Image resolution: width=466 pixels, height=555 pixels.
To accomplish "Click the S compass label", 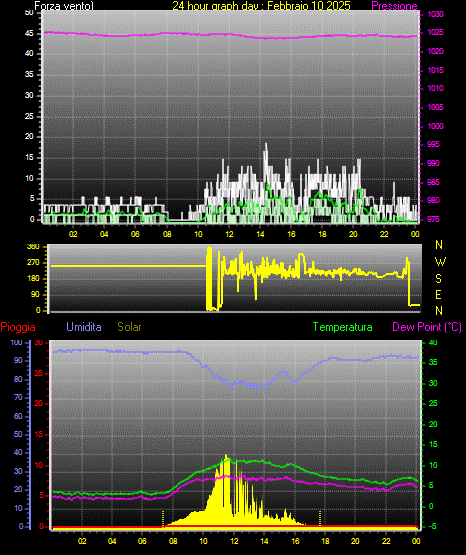I will click(x=438, y=279).
